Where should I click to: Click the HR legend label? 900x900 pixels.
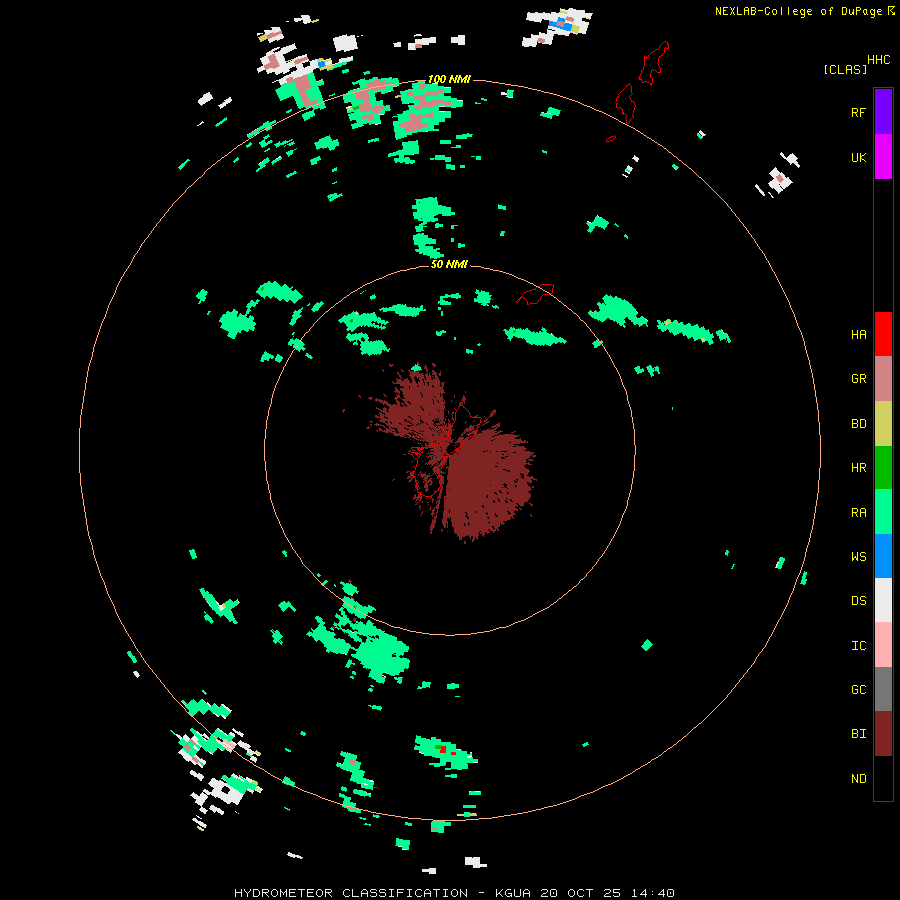[858, 468]
